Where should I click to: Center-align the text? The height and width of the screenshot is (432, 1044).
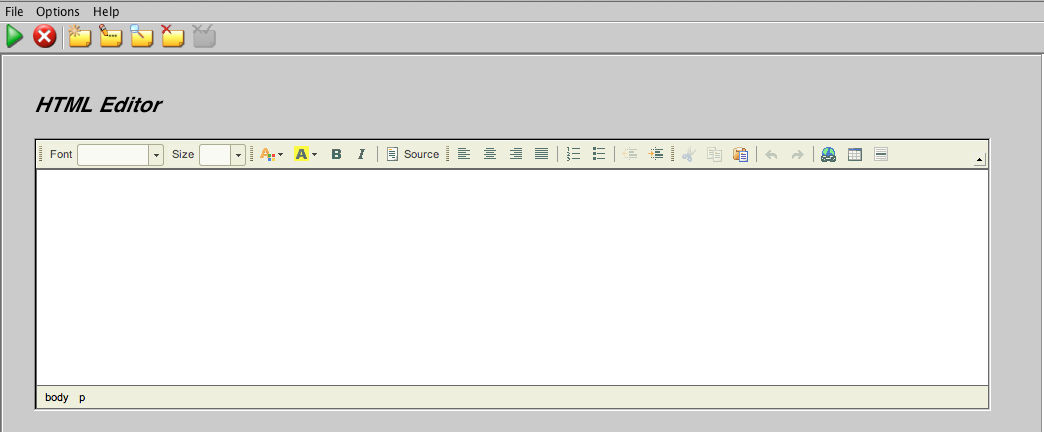click(x=490, y=154)
